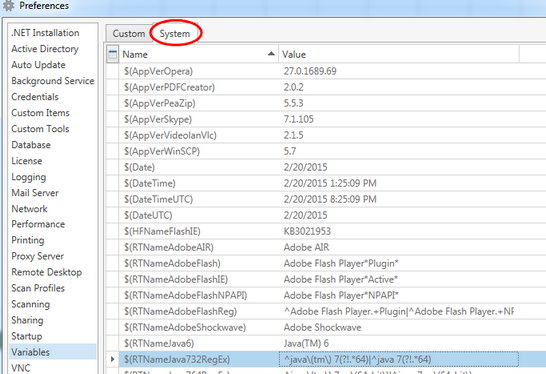
Task: Open Database preferences
Action: pyautogui.click(x=31, y=145)
